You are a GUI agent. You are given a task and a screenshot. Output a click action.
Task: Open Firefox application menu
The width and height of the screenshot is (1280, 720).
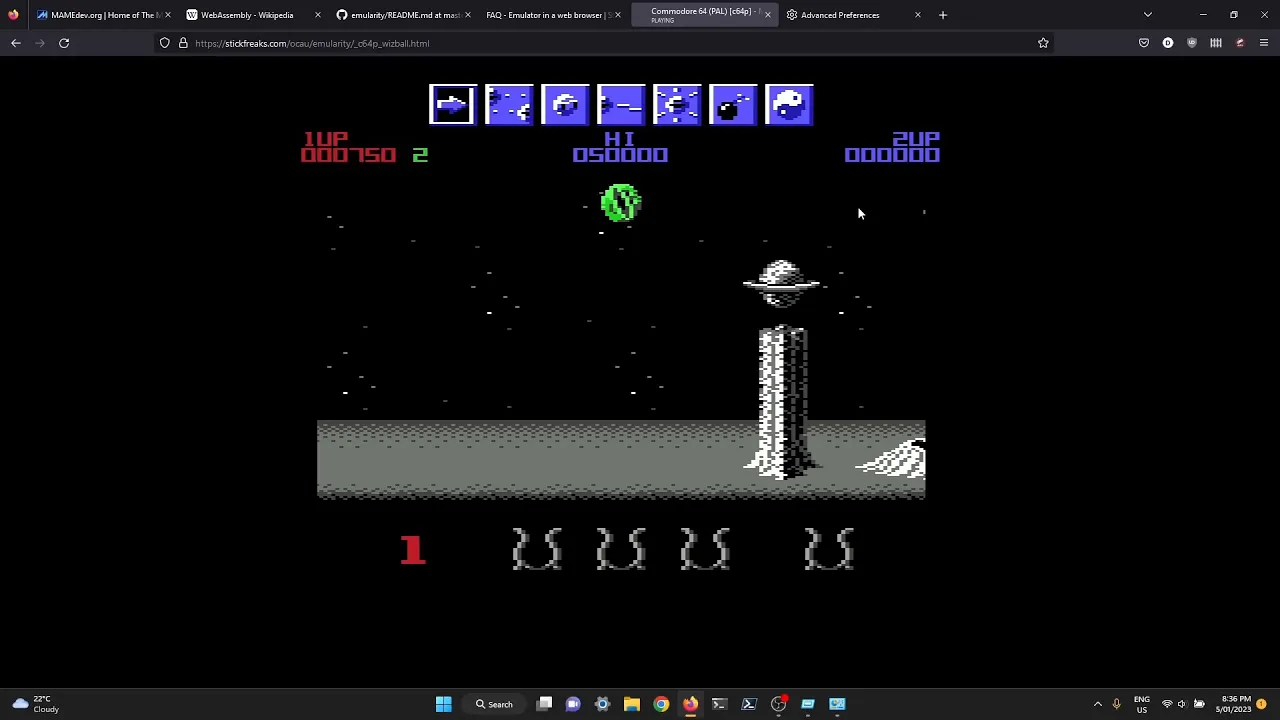[x=1264, y=43]
